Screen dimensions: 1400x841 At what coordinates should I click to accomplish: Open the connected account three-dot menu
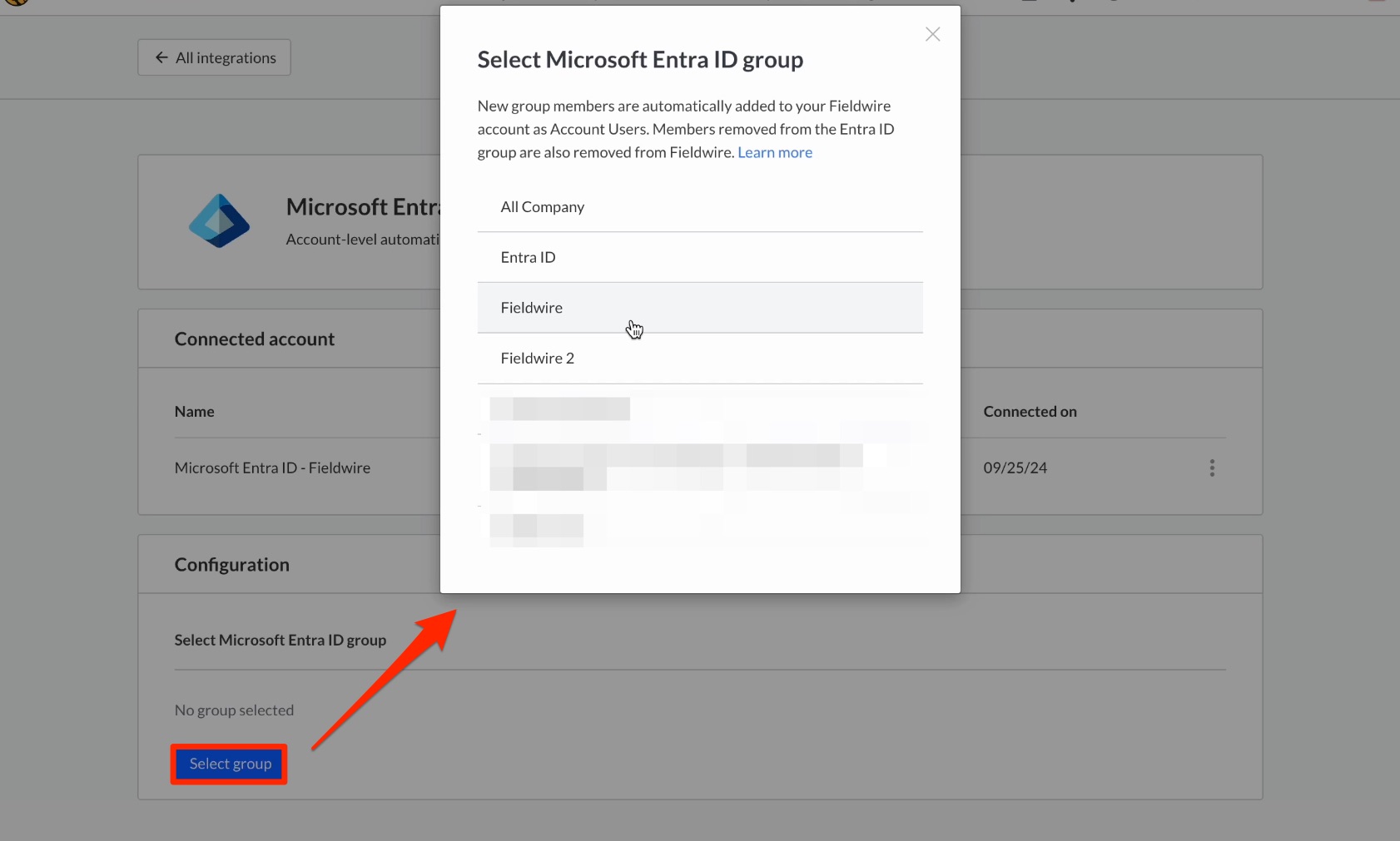pos(1212,468)
